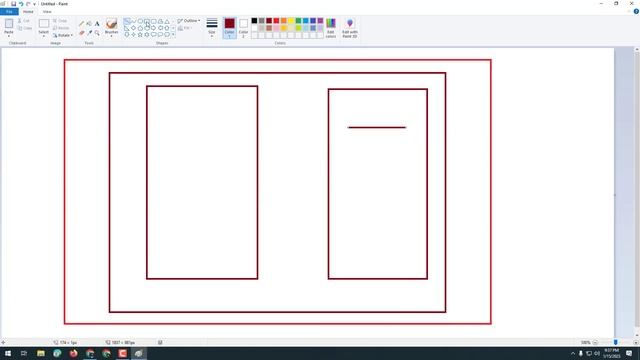The image size is (640, 360).
Task: Open the Edit colors dialog
Action: coord(331,28)
